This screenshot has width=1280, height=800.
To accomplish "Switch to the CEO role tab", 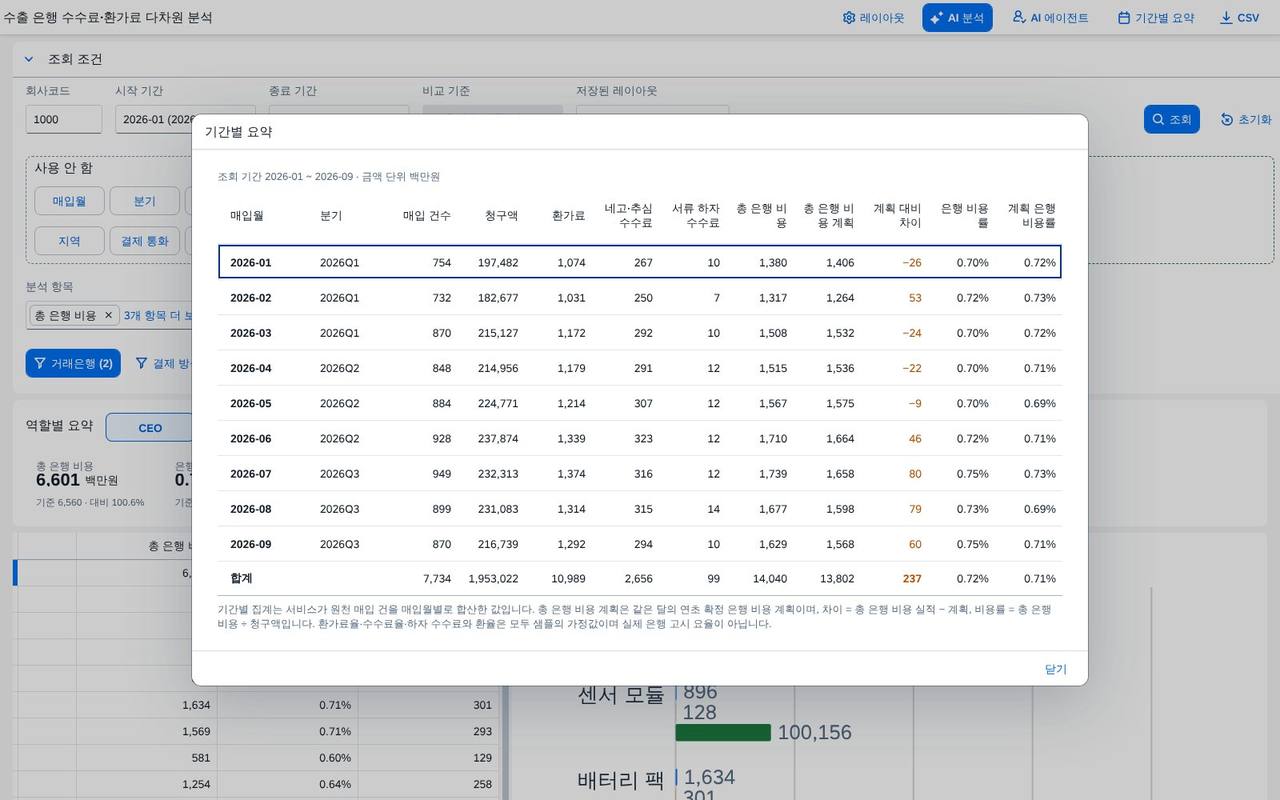I will 149,428.
